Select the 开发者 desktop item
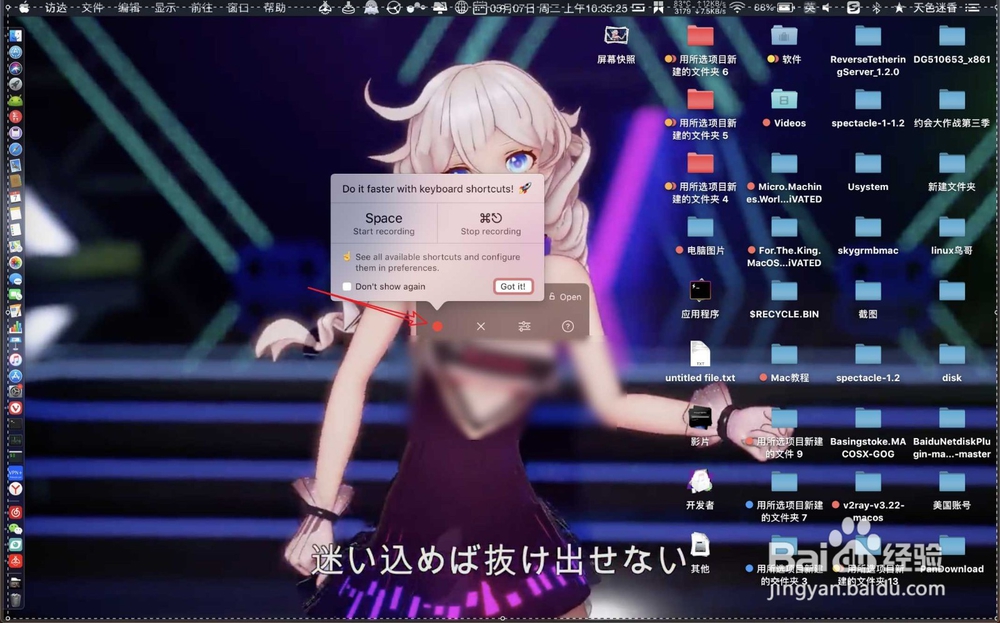 [x=700, y=481]
